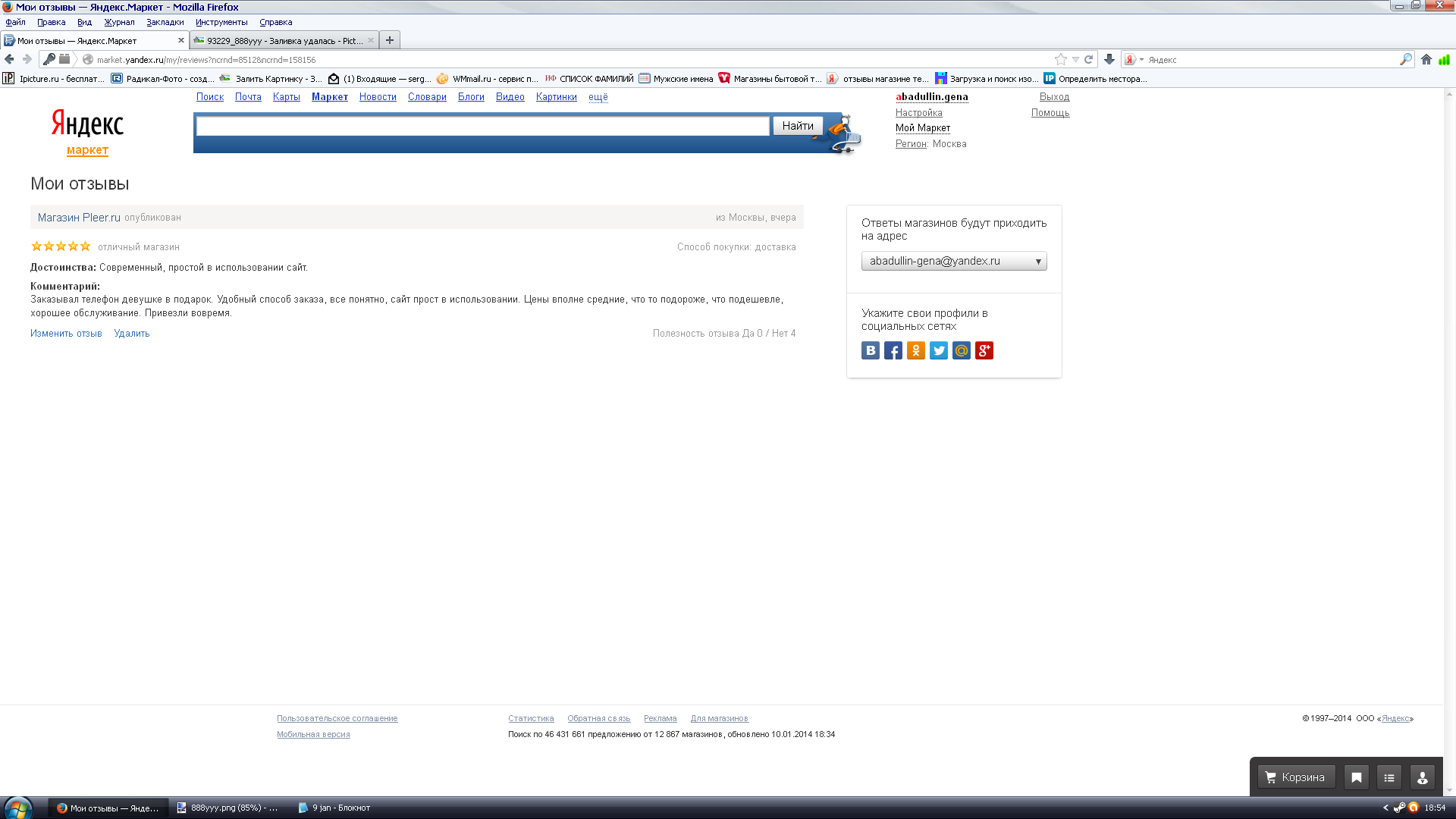The width and height of the screenshot is (1456, 819).
Task: Link Odnoklassniki profile icon
Action: (916, 350)
